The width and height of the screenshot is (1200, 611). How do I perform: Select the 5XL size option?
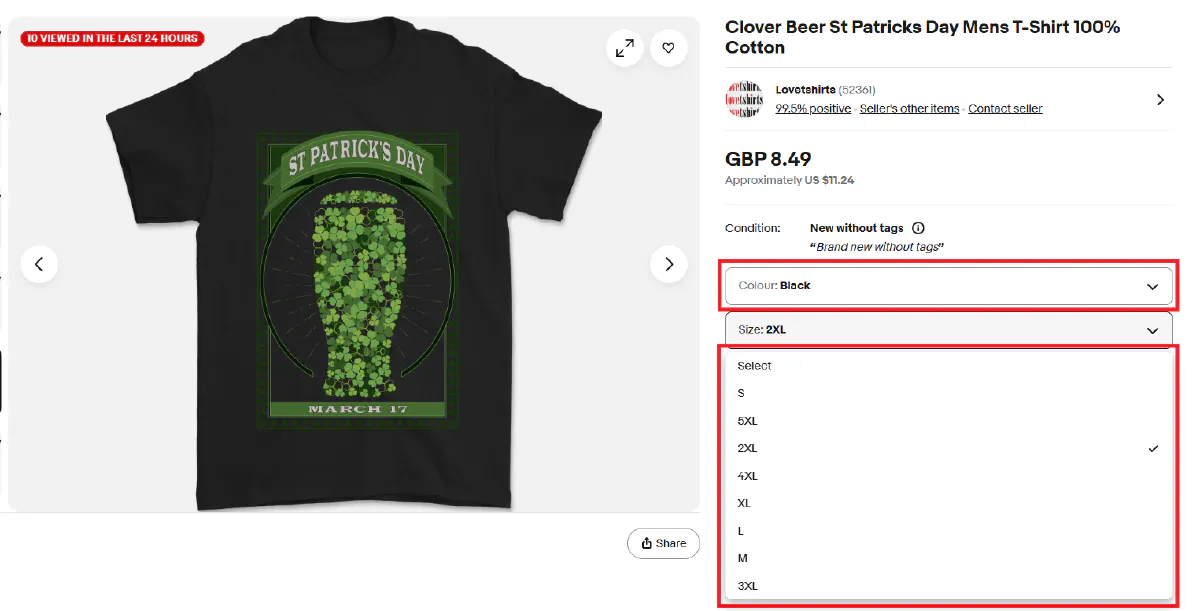click(747, 420)
